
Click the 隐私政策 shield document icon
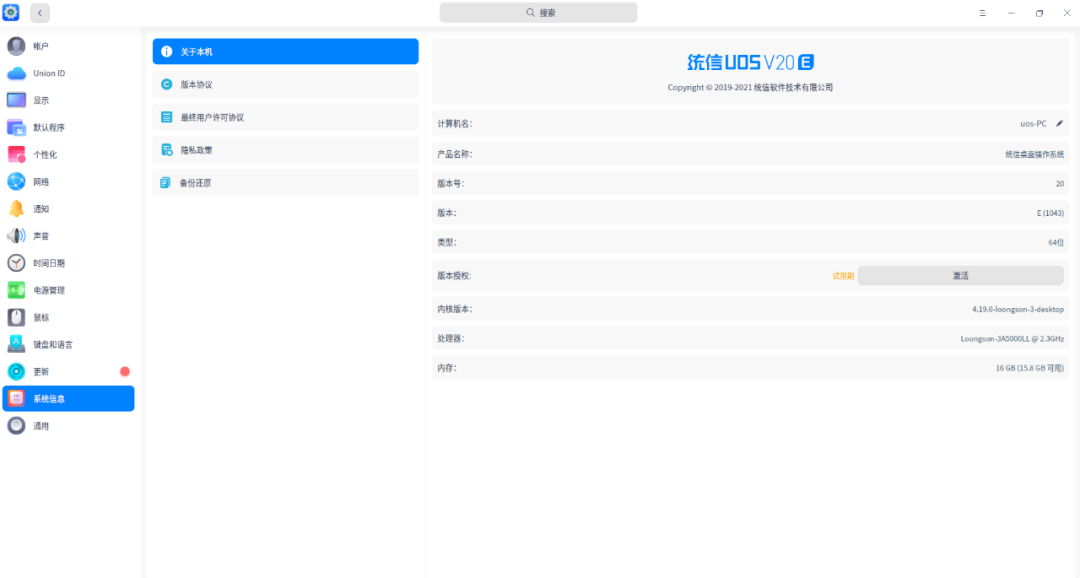(x=166, y=149)
